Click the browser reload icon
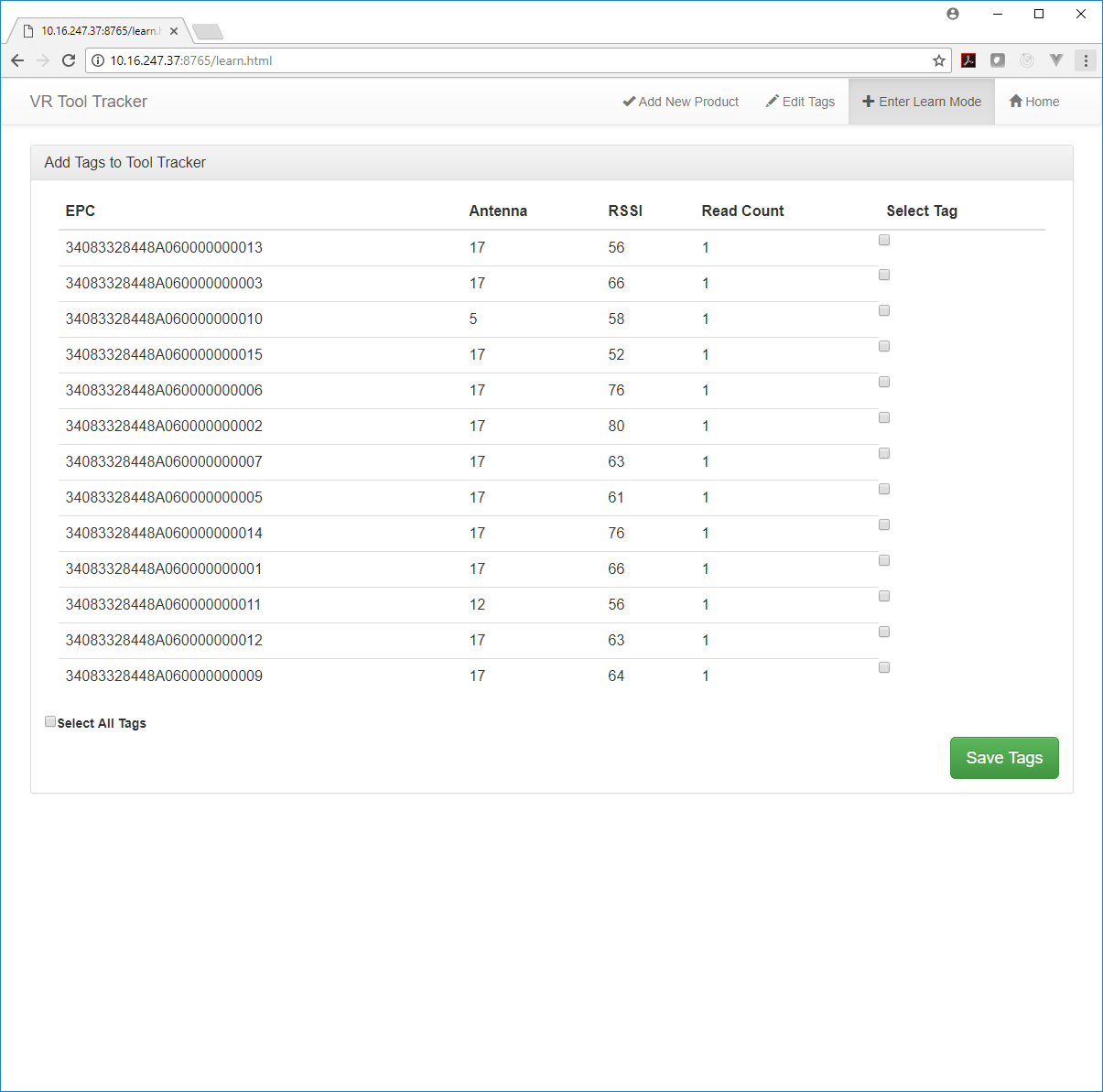The image size is (1103, 1092). click(x=68, y=60)
